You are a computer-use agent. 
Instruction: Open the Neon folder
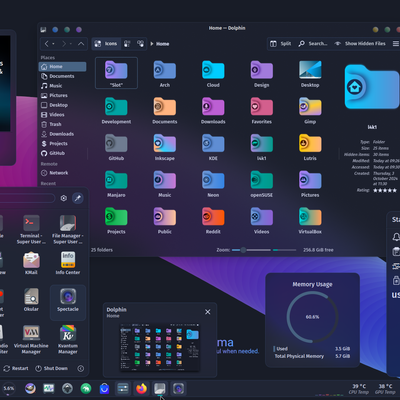(x=213, y=184)
